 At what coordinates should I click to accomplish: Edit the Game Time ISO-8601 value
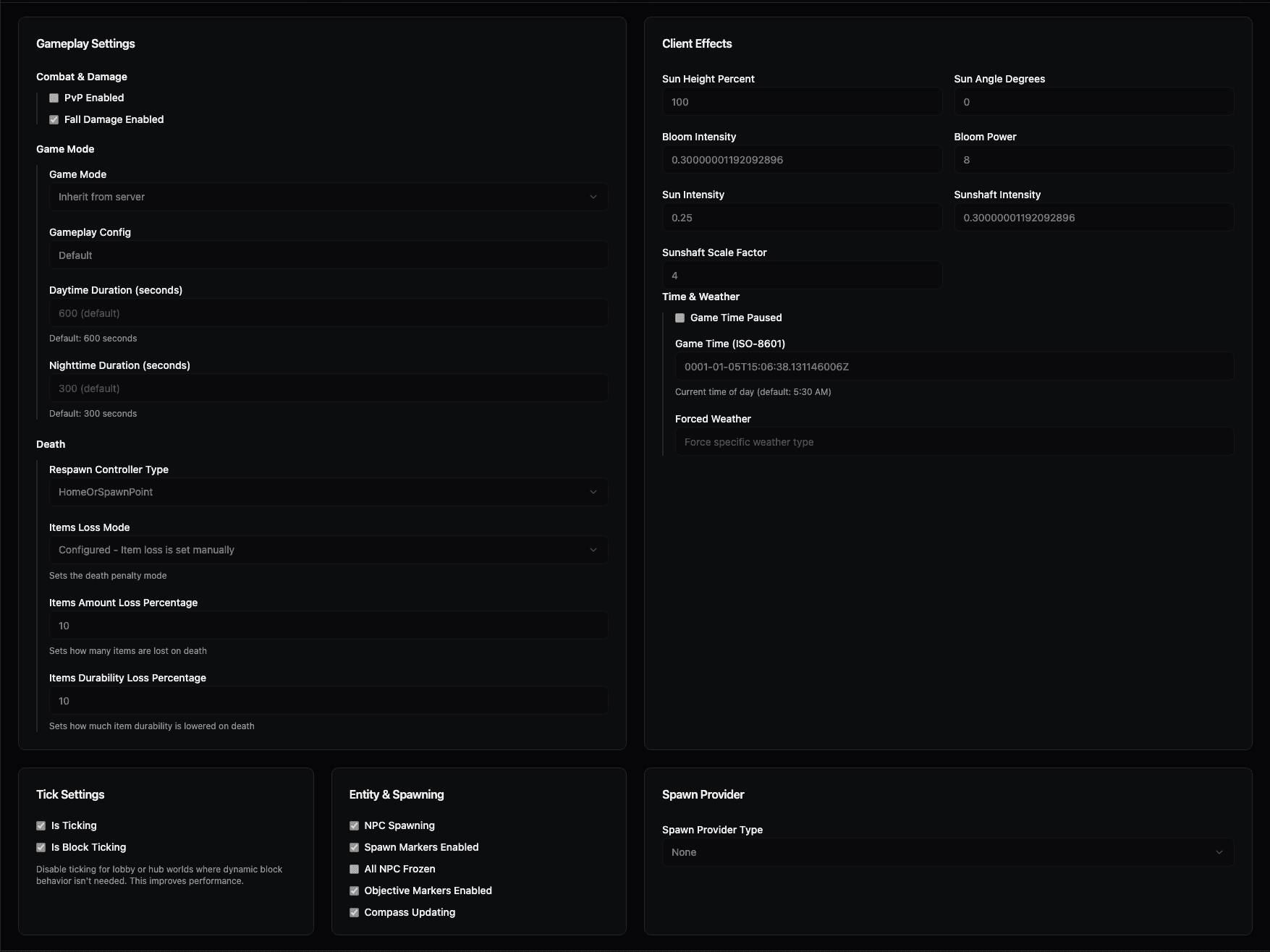click(954, 366)
